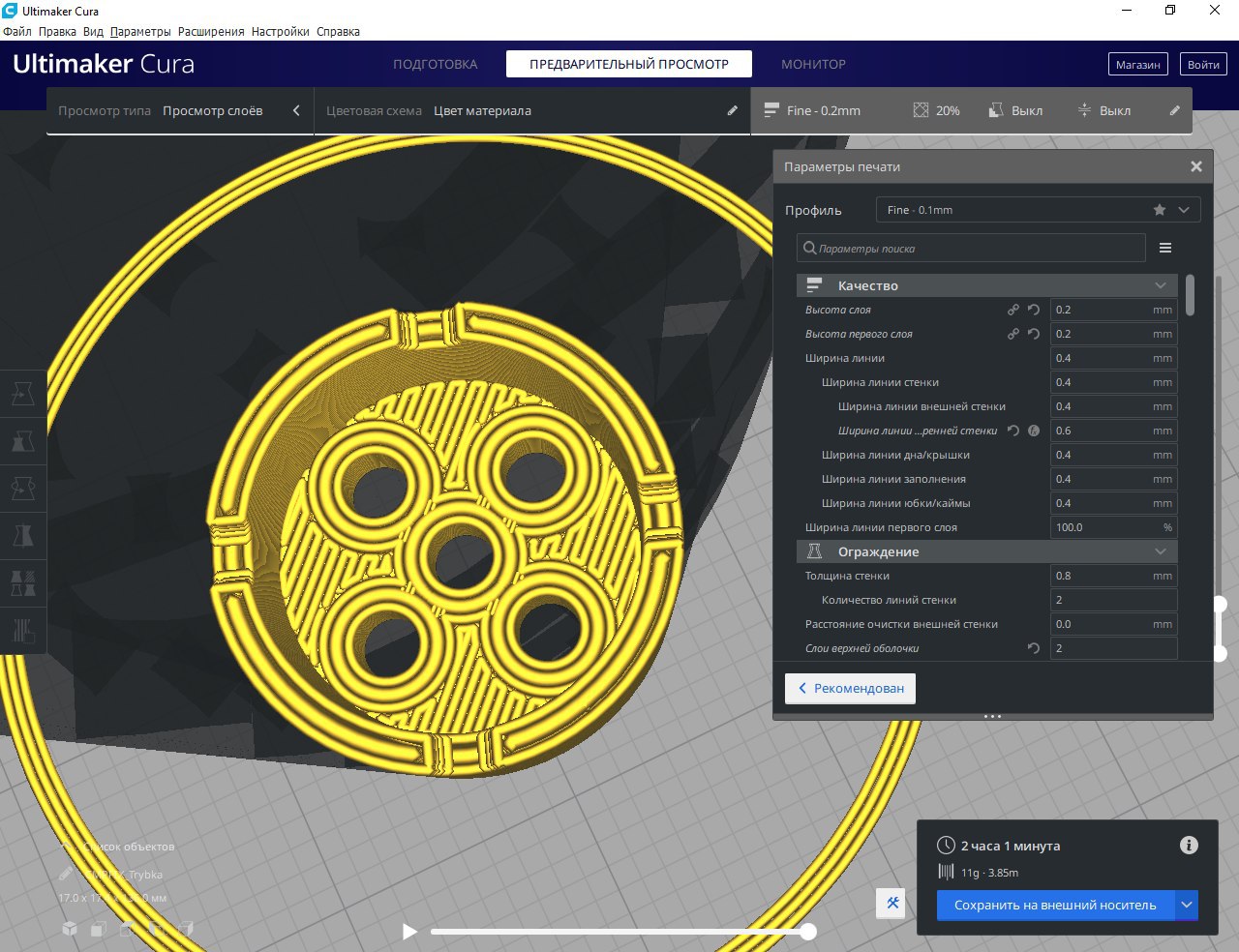
Task: Switch camera to top view icon
Action: 127,929
